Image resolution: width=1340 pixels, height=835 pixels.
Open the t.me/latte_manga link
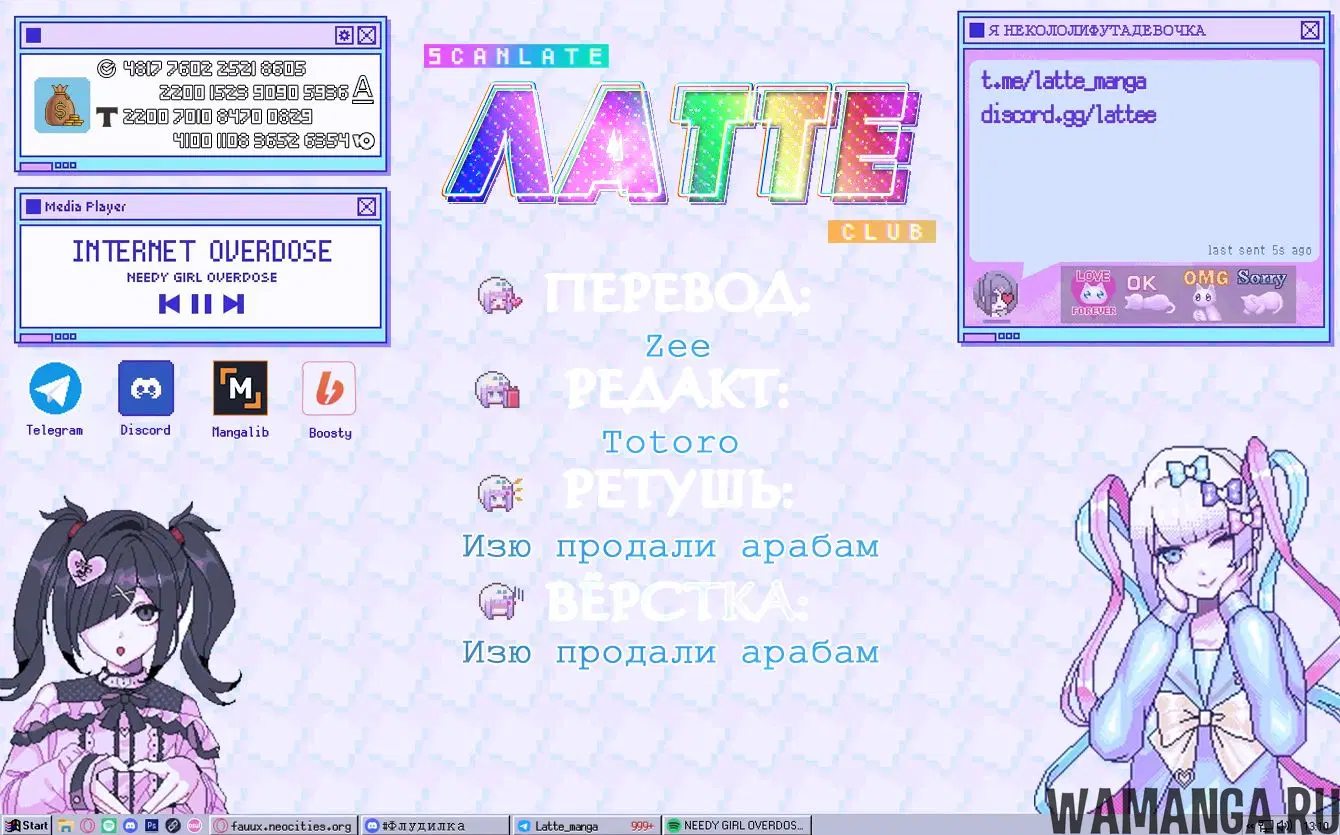pyautogui.click(x=1063, y=82)
